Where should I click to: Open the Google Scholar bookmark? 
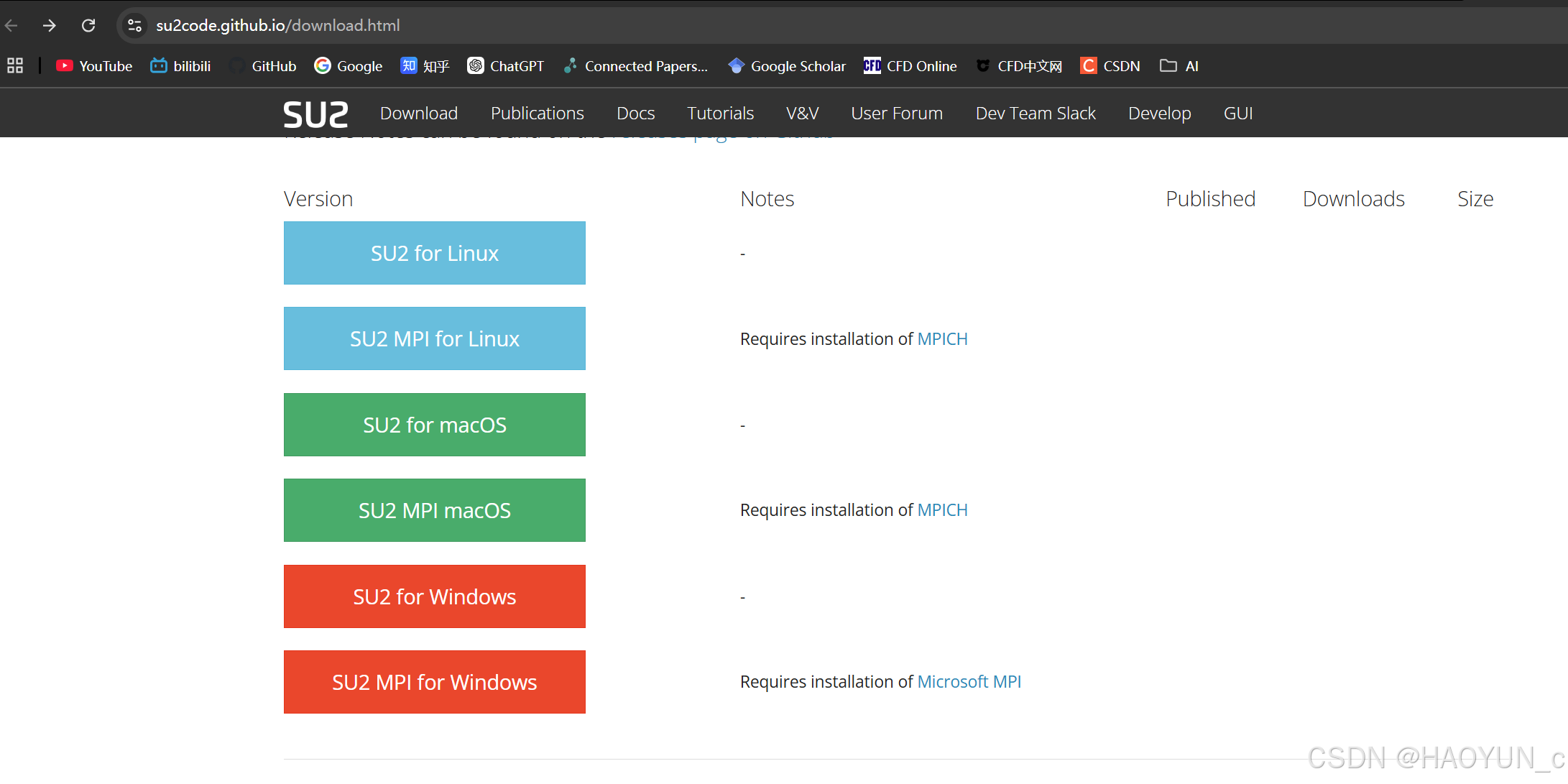[x=787, y=66]
